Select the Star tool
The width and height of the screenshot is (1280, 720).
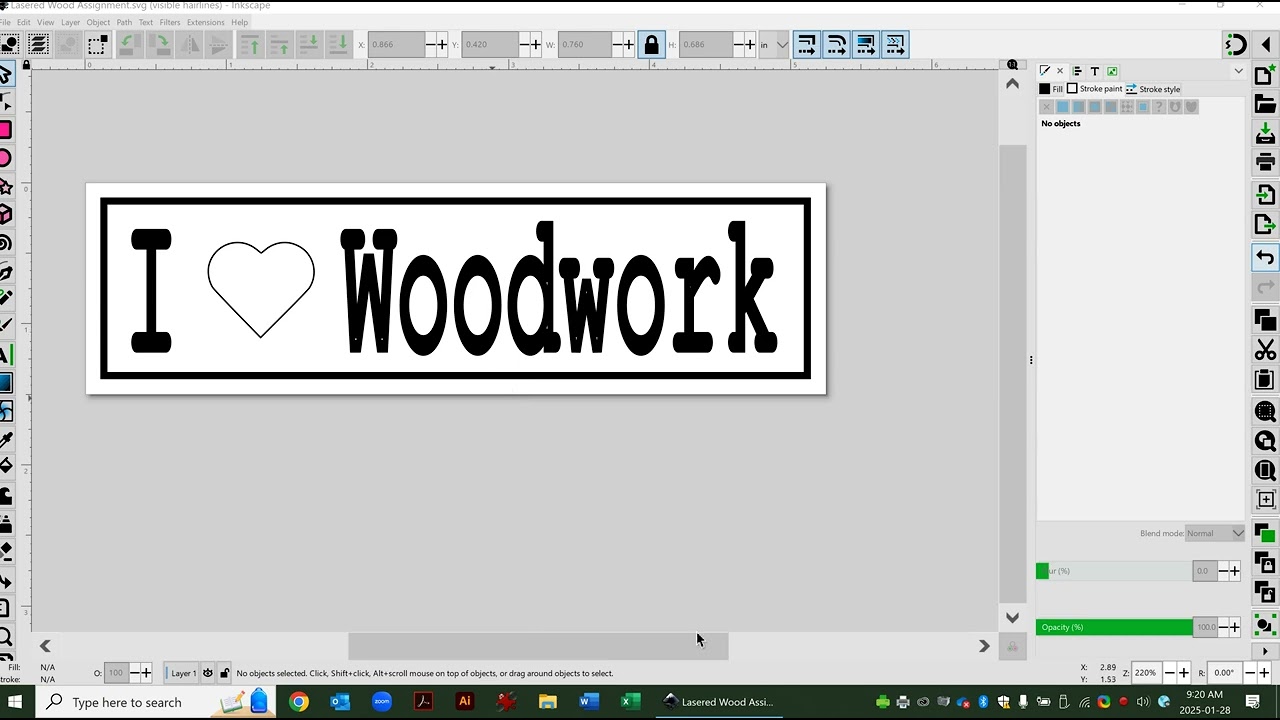click(6, 186)
